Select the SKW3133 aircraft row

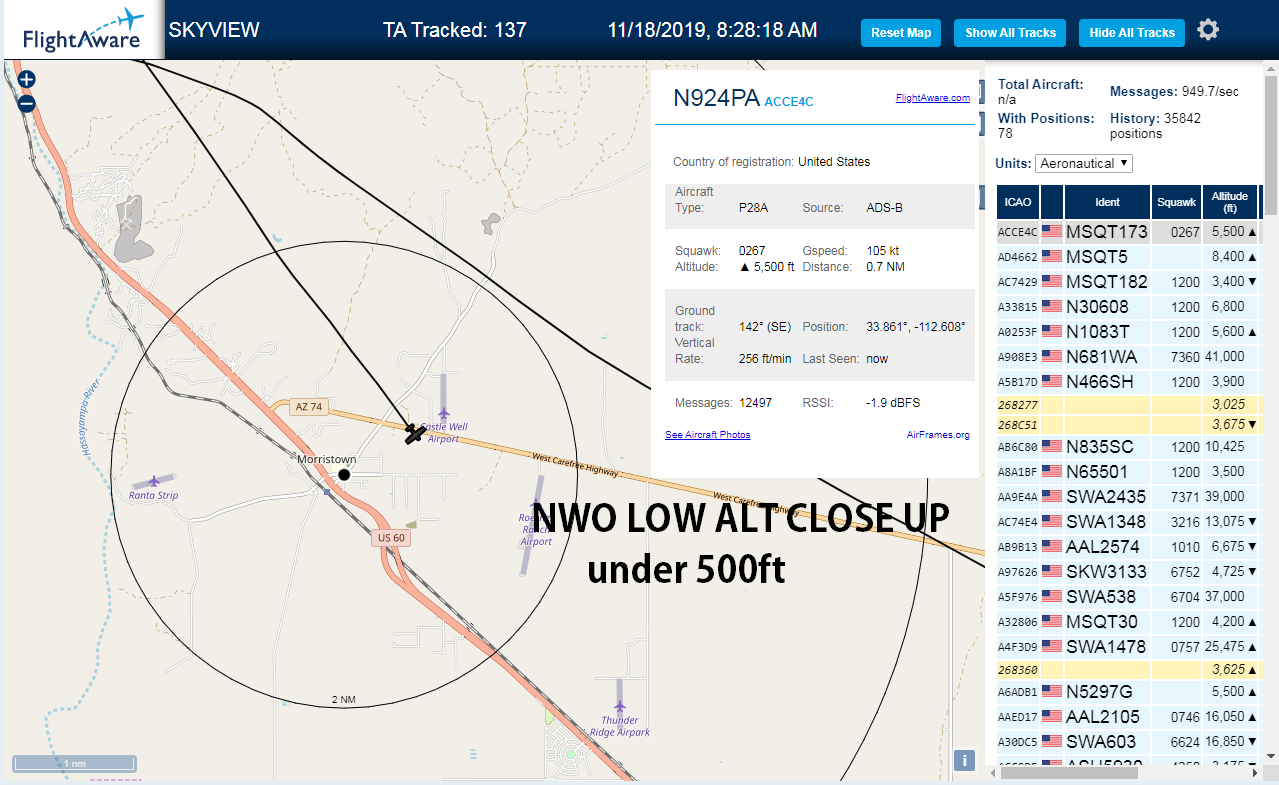[1128, 572]
